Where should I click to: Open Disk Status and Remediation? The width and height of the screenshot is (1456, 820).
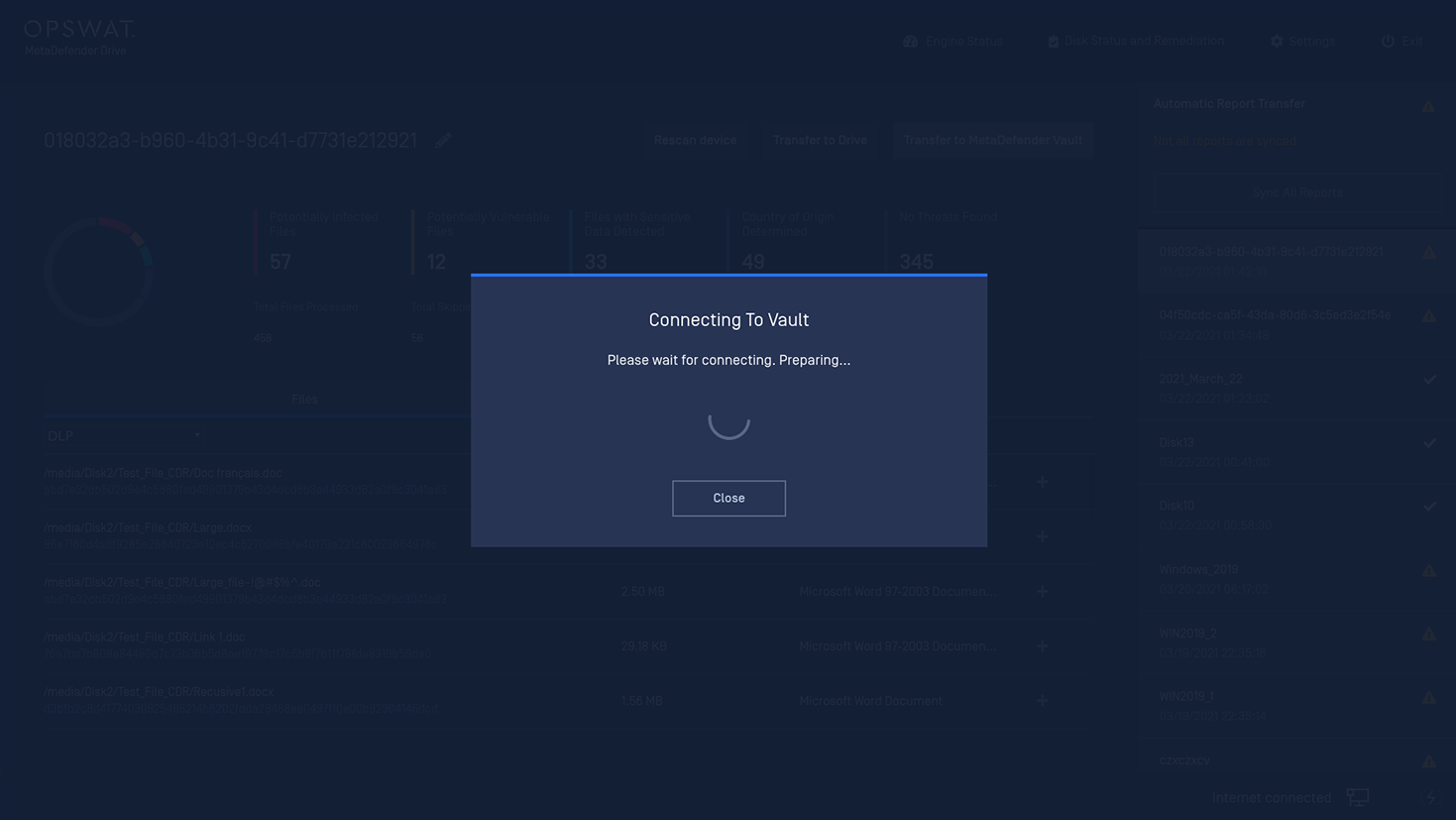pyautogui.click(x=1136, y=42)
